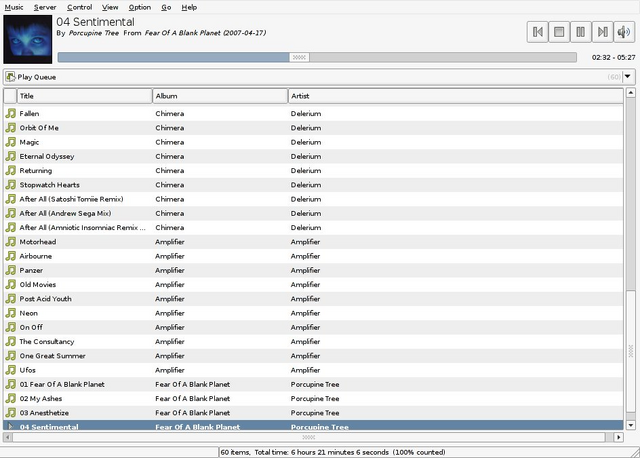Click music note icon beside Old Movies
Screen dimensions: 640x458
click(x=11, y=285)
